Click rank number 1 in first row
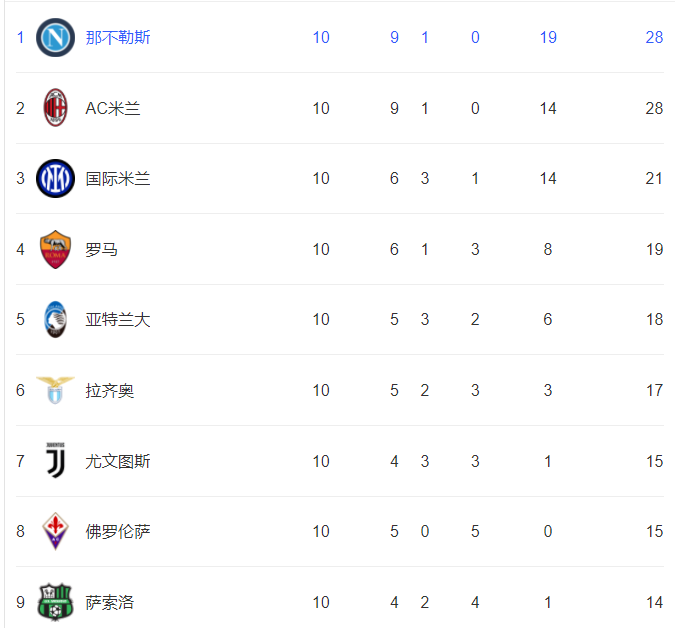The width and height of the screenshot is (675, 628). pyautogui.click(x=20, y=37)
